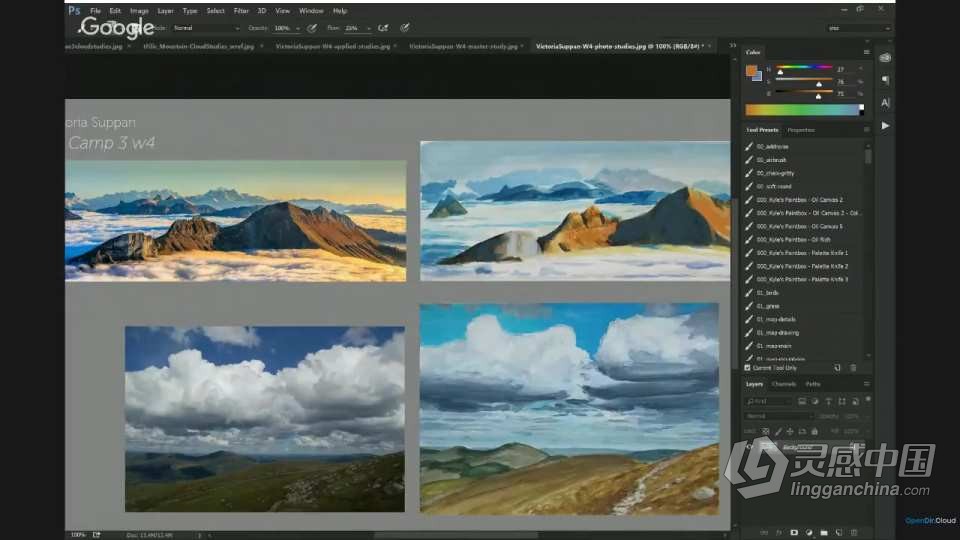Viewport: 960px width, 540px height.
Task: Open the layer blend mode dropdown
Action: point(779,416)
